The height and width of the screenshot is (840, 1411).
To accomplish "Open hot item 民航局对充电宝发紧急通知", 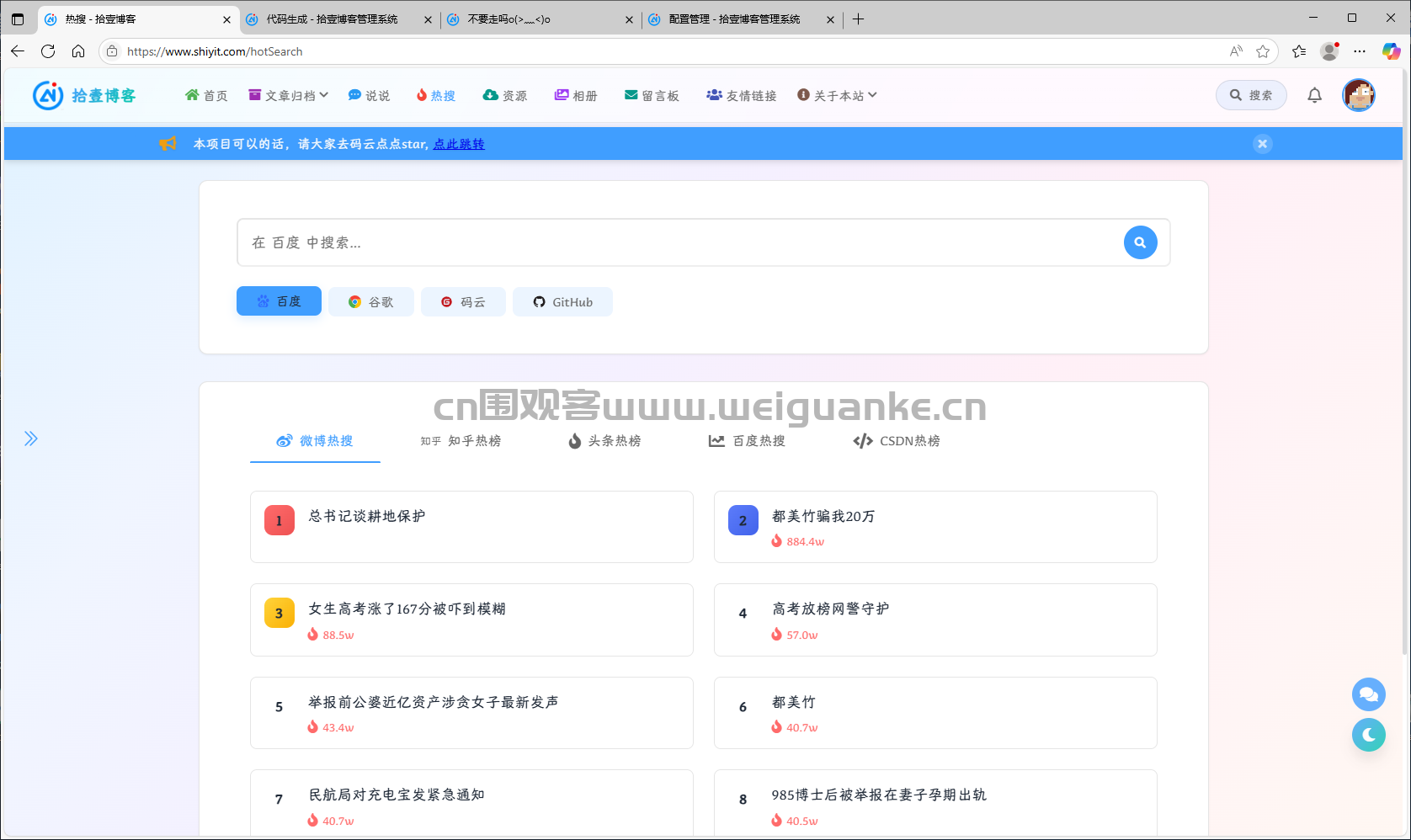I will click(471, 803).
